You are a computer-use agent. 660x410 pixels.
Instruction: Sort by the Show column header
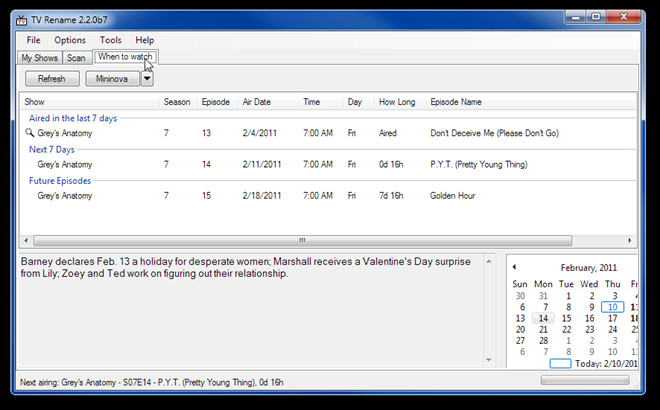89,102
